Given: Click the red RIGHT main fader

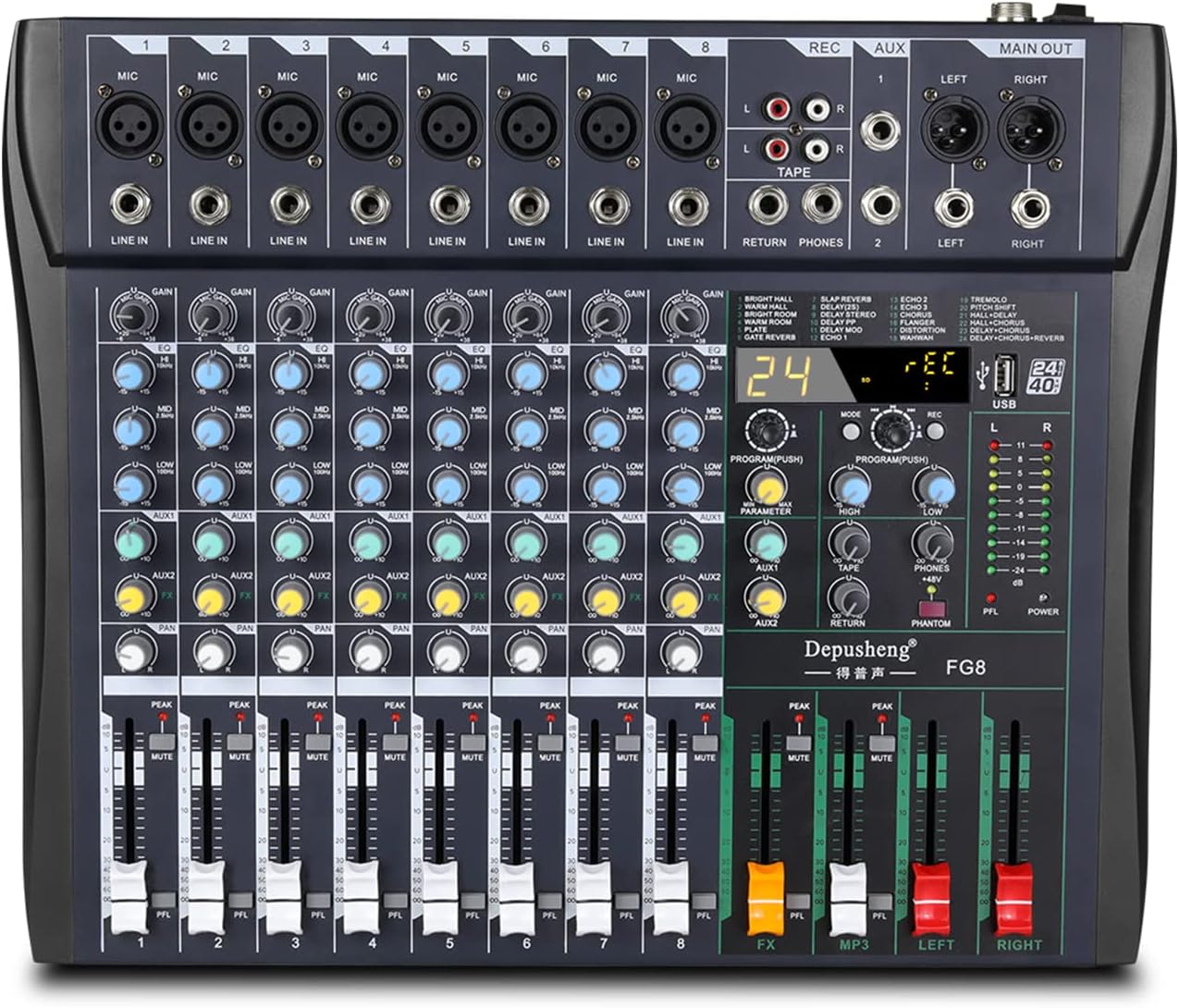Looking at the screenshot, I should coord(1013,897).
